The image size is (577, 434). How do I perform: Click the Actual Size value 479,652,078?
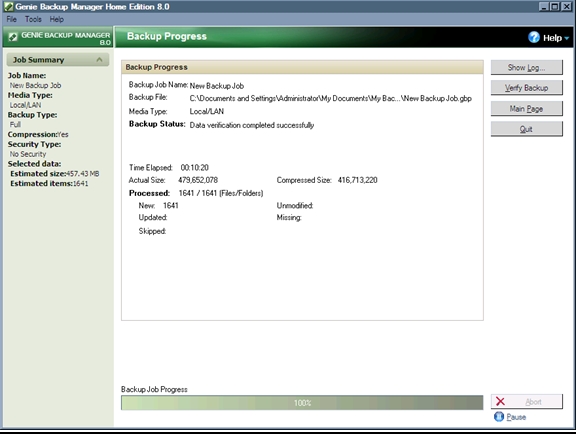click(198, 180)
